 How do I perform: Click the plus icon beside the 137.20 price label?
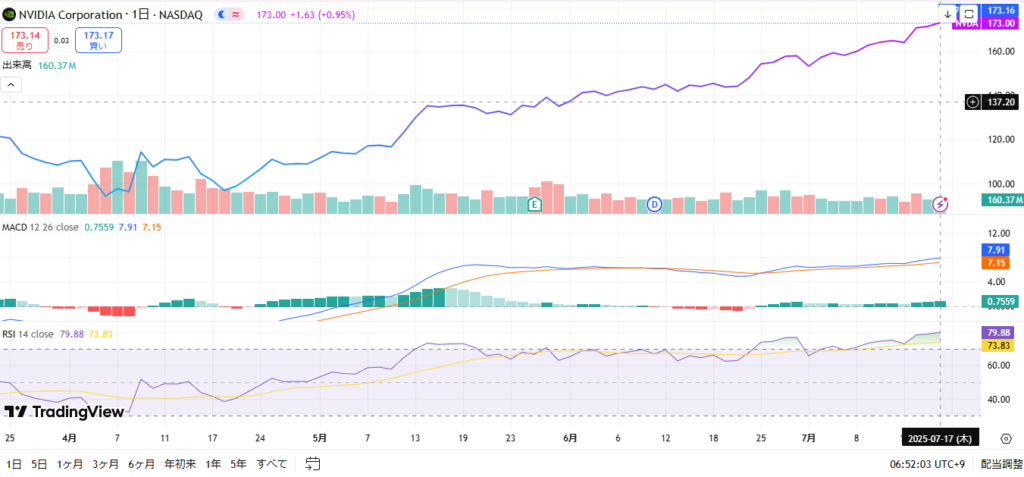973,102
